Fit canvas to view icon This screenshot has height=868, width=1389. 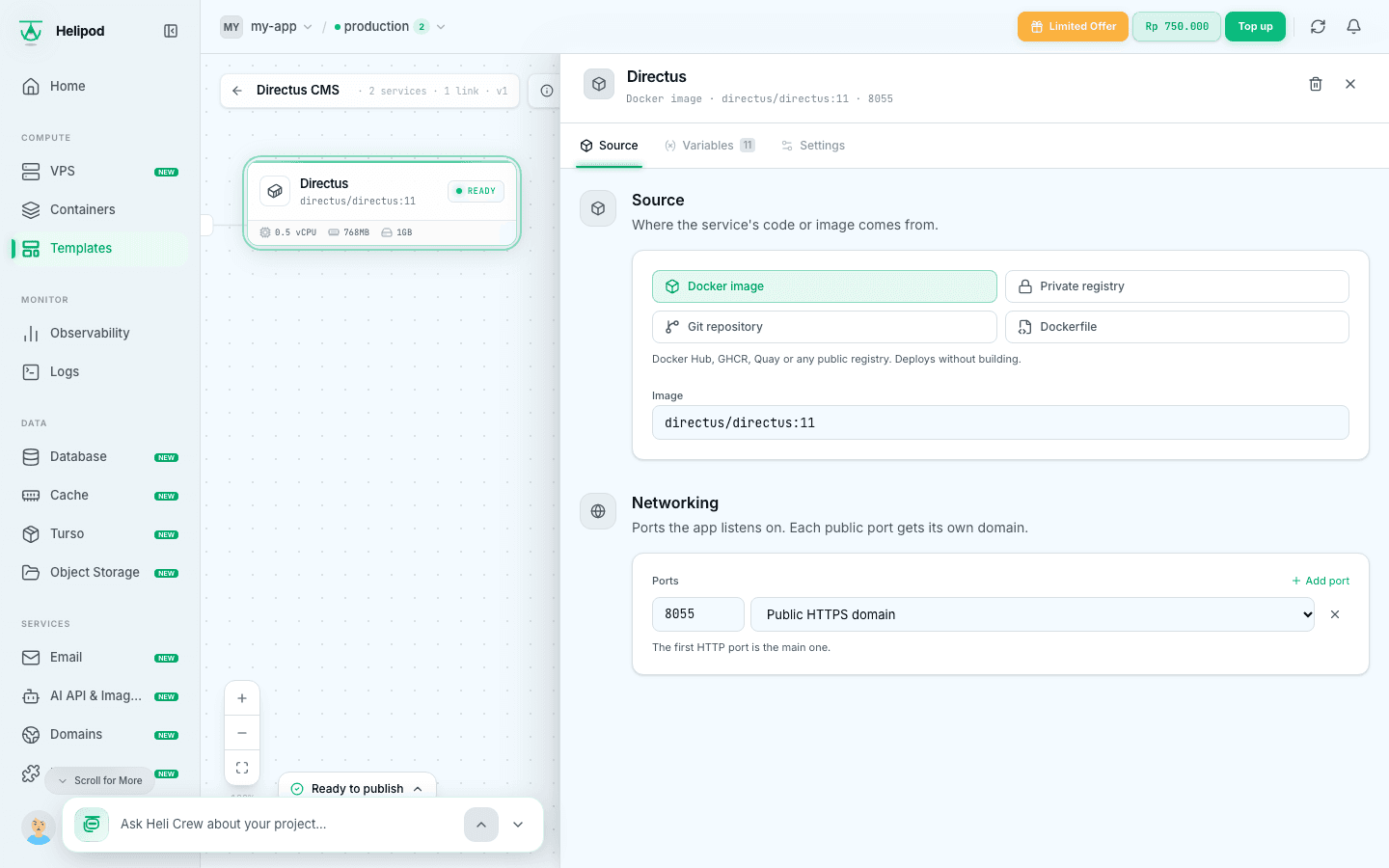pyautogui.click(x=242, y=768)
